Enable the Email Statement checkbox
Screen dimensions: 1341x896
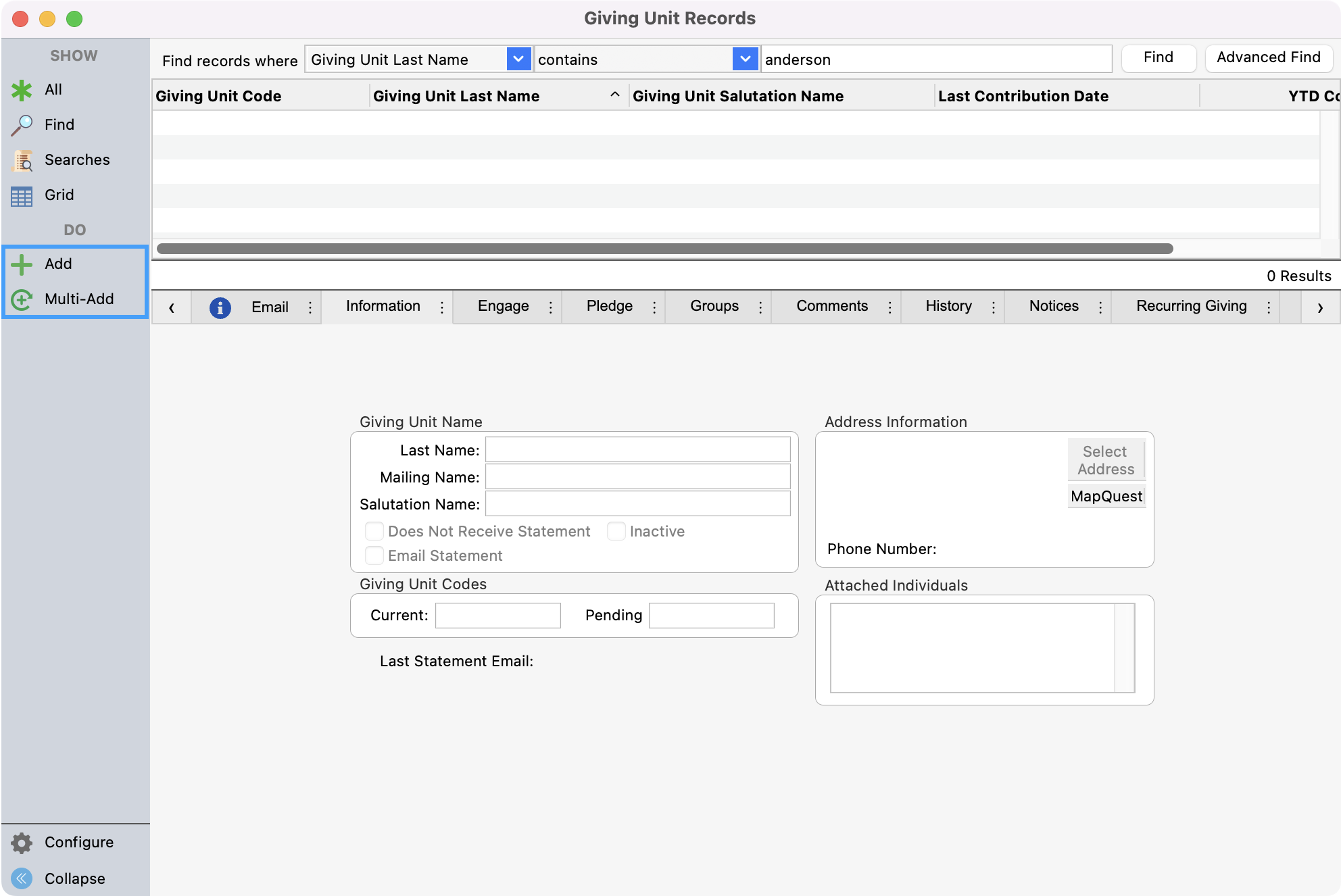click(x=374, y=555)
